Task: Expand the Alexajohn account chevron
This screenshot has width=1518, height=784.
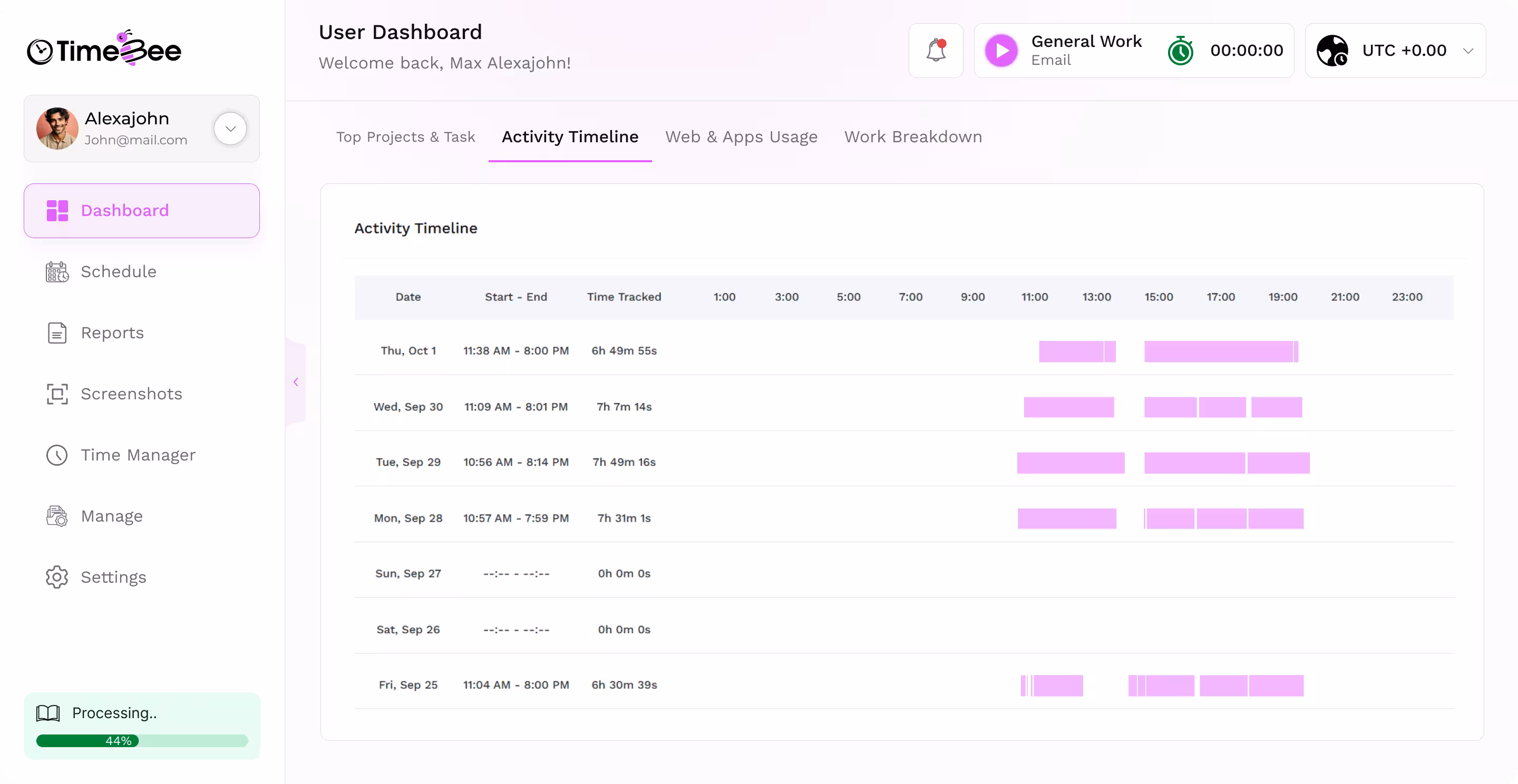Action: [230, 129]
